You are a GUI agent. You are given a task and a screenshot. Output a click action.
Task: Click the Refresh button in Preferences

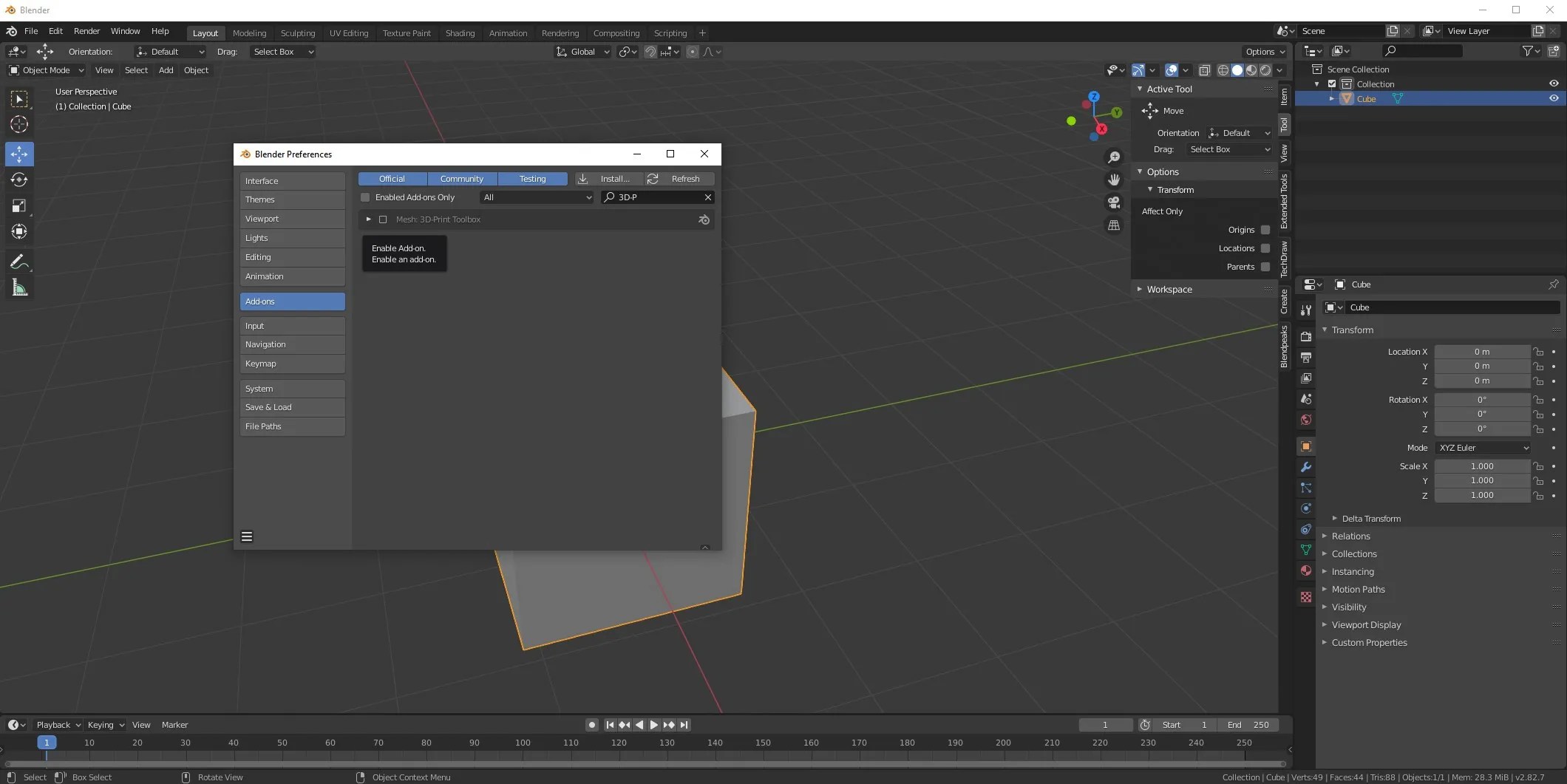(x=678, y=178)
